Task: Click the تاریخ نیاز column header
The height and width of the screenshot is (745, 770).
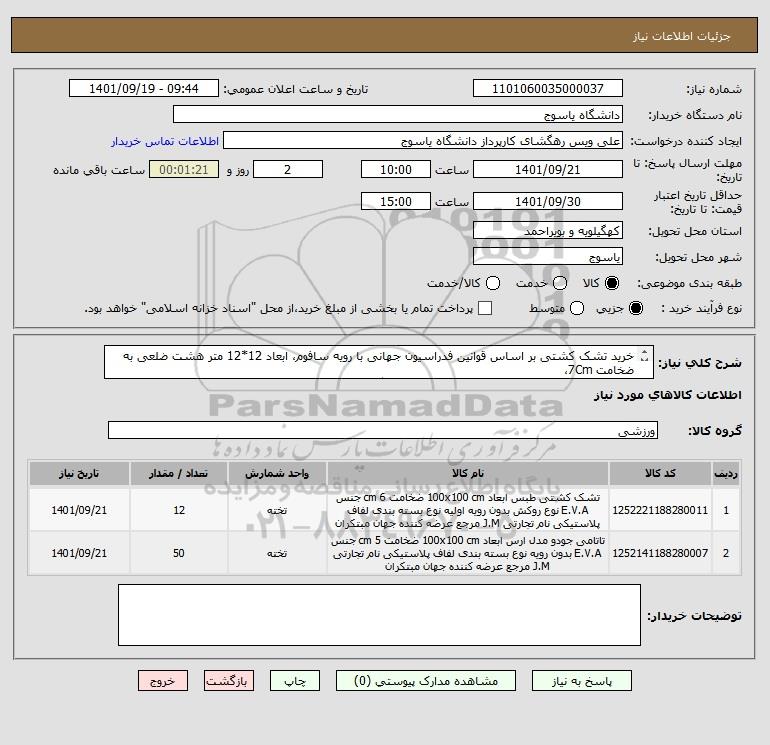Action: pos(79,473)
